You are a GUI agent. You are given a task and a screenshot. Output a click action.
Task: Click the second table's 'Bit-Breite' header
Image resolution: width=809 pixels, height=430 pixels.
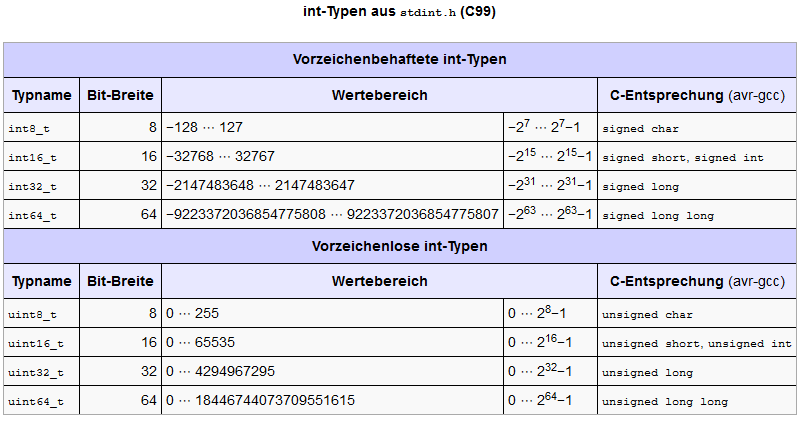point(120,281)
